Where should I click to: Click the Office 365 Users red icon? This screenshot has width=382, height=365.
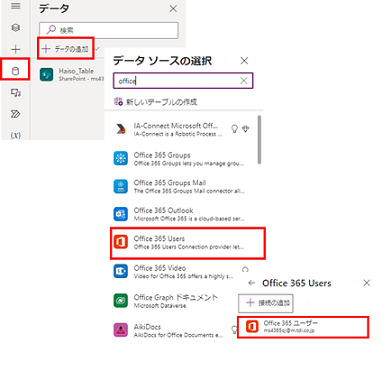click(x=120, y=242)
